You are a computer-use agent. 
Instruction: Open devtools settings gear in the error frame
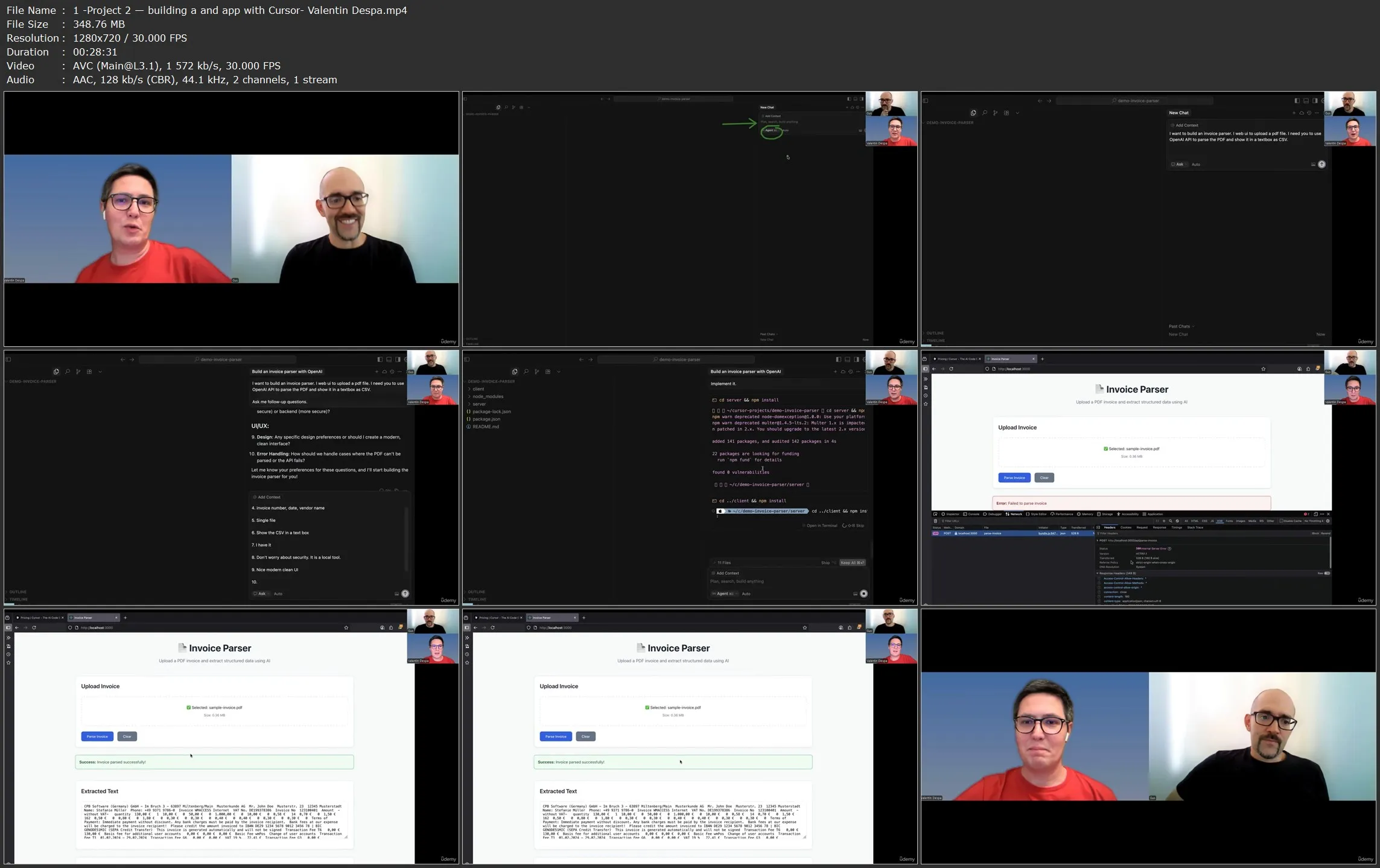[1328, 521]
